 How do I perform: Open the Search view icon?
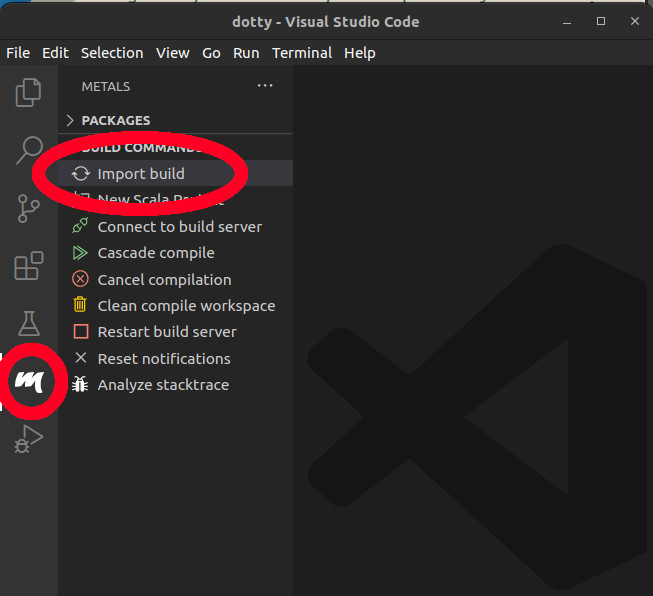tap(28, 150)
